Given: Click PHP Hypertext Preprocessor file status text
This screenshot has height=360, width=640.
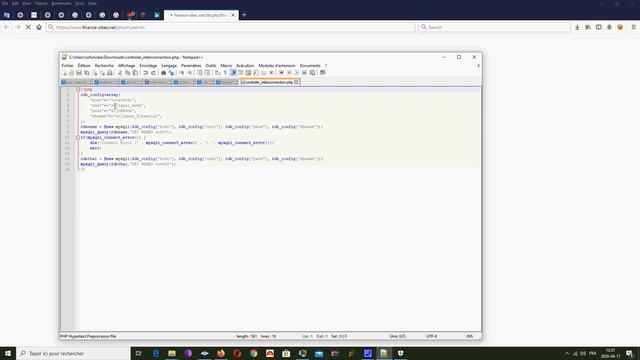Looking at the screenshot, I should tap(88, 336).
